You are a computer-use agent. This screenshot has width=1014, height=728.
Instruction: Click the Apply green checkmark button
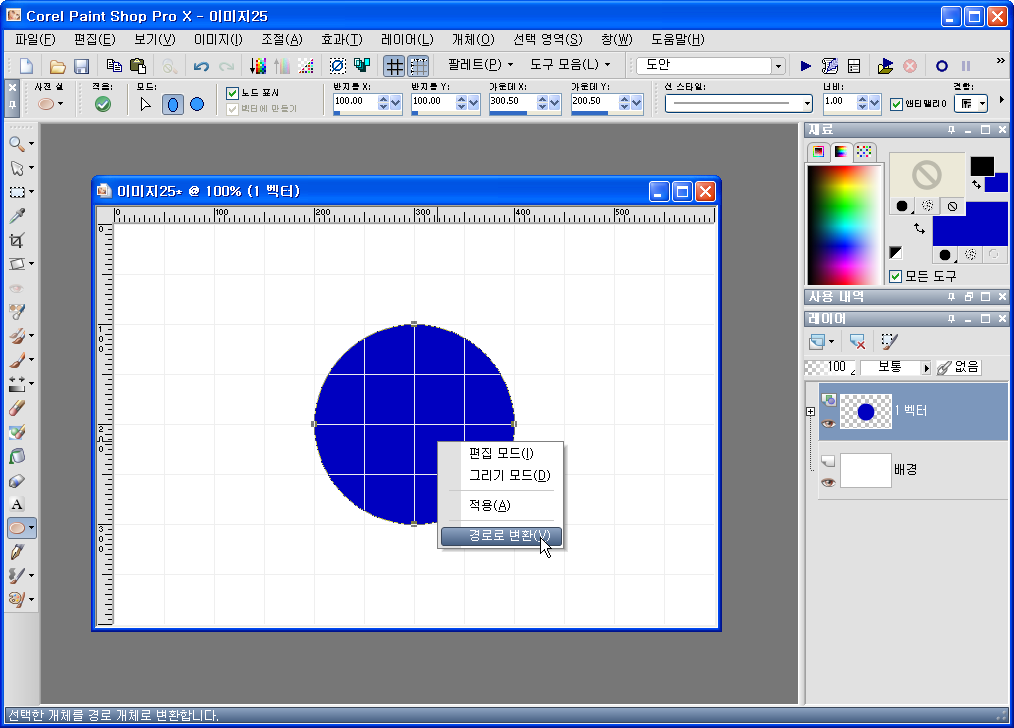(102, 104)
